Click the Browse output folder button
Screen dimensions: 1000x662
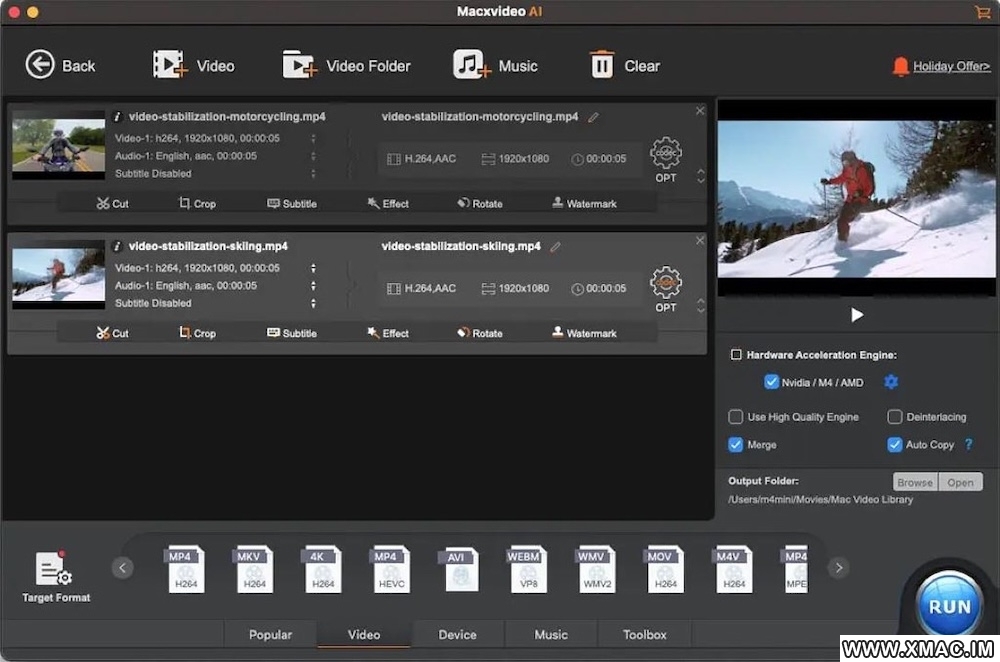pyautogui.click(x=914, y=482)
